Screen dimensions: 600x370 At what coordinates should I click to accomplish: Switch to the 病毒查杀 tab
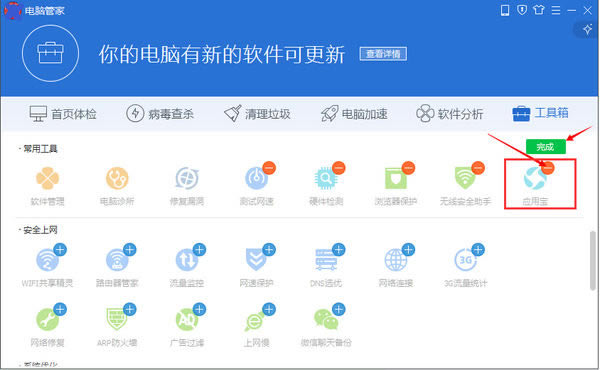(160, 114)
